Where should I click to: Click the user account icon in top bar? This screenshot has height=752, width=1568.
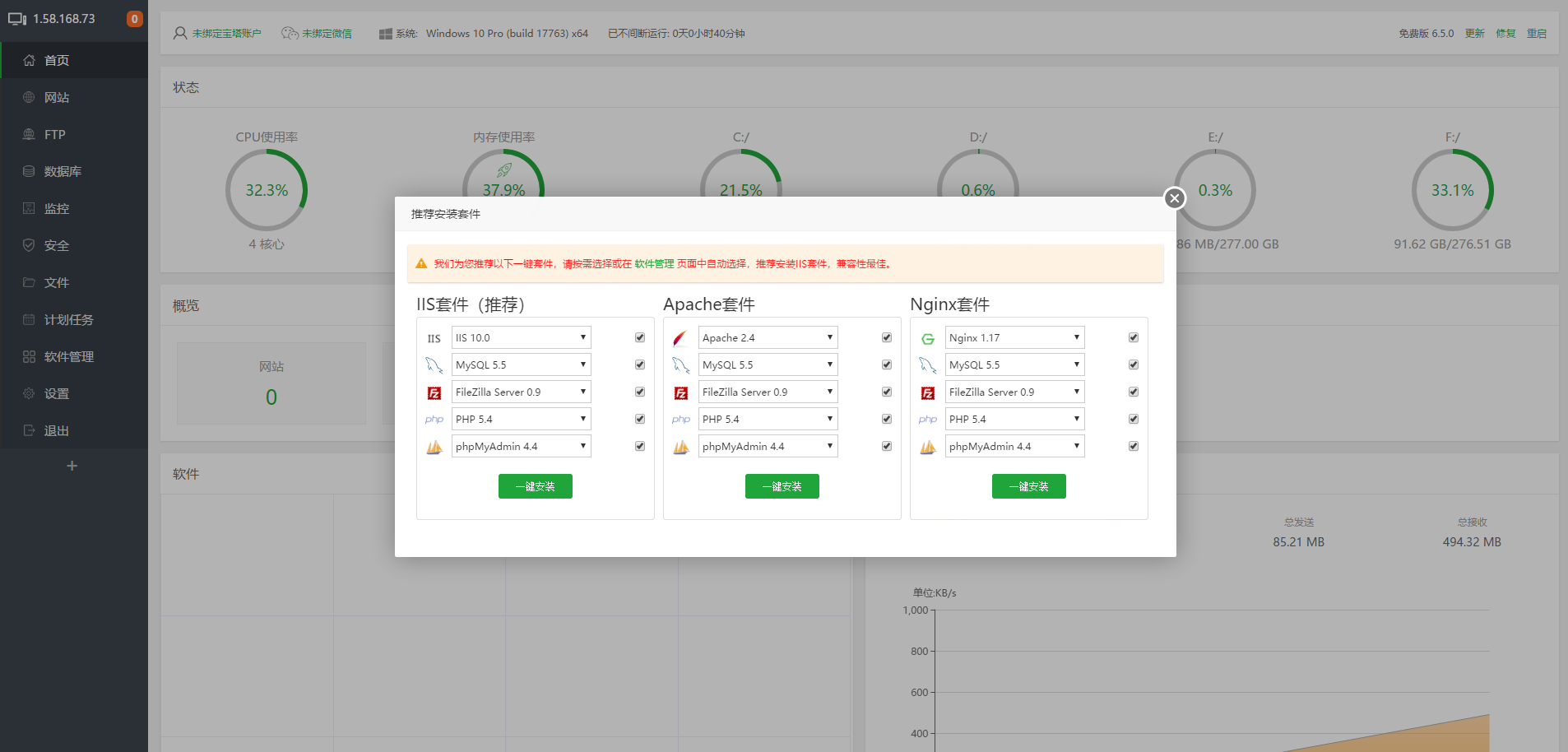tap(180, 34)
